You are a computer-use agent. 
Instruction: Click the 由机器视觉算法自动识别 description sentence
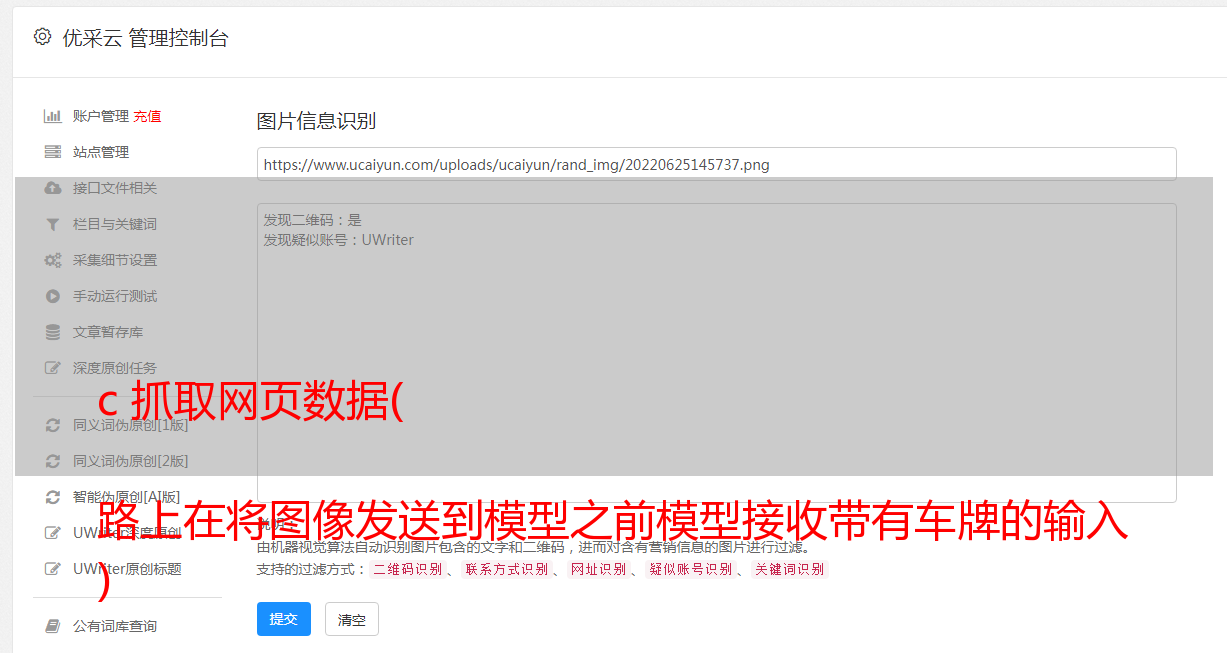coord(534,547)
